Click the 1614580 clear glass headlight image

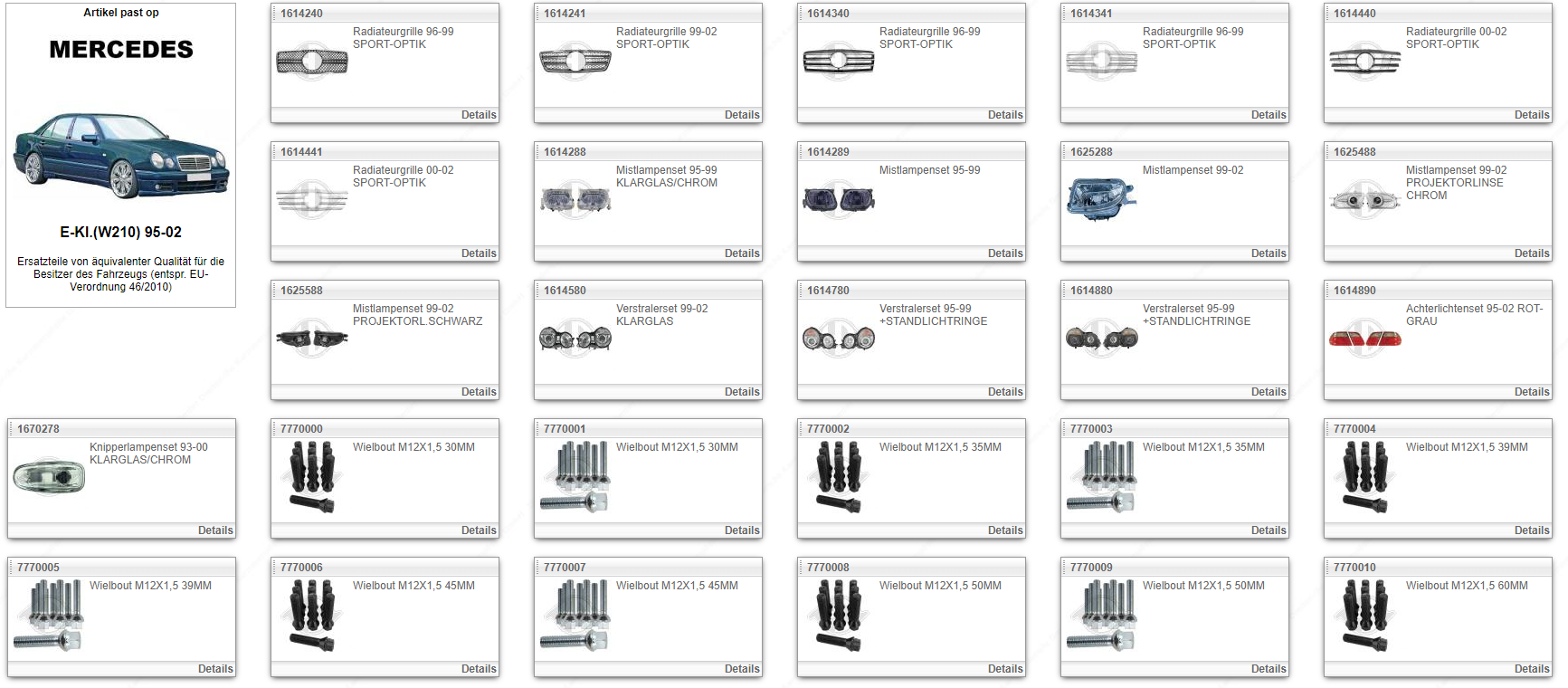(x=575, y=339)
